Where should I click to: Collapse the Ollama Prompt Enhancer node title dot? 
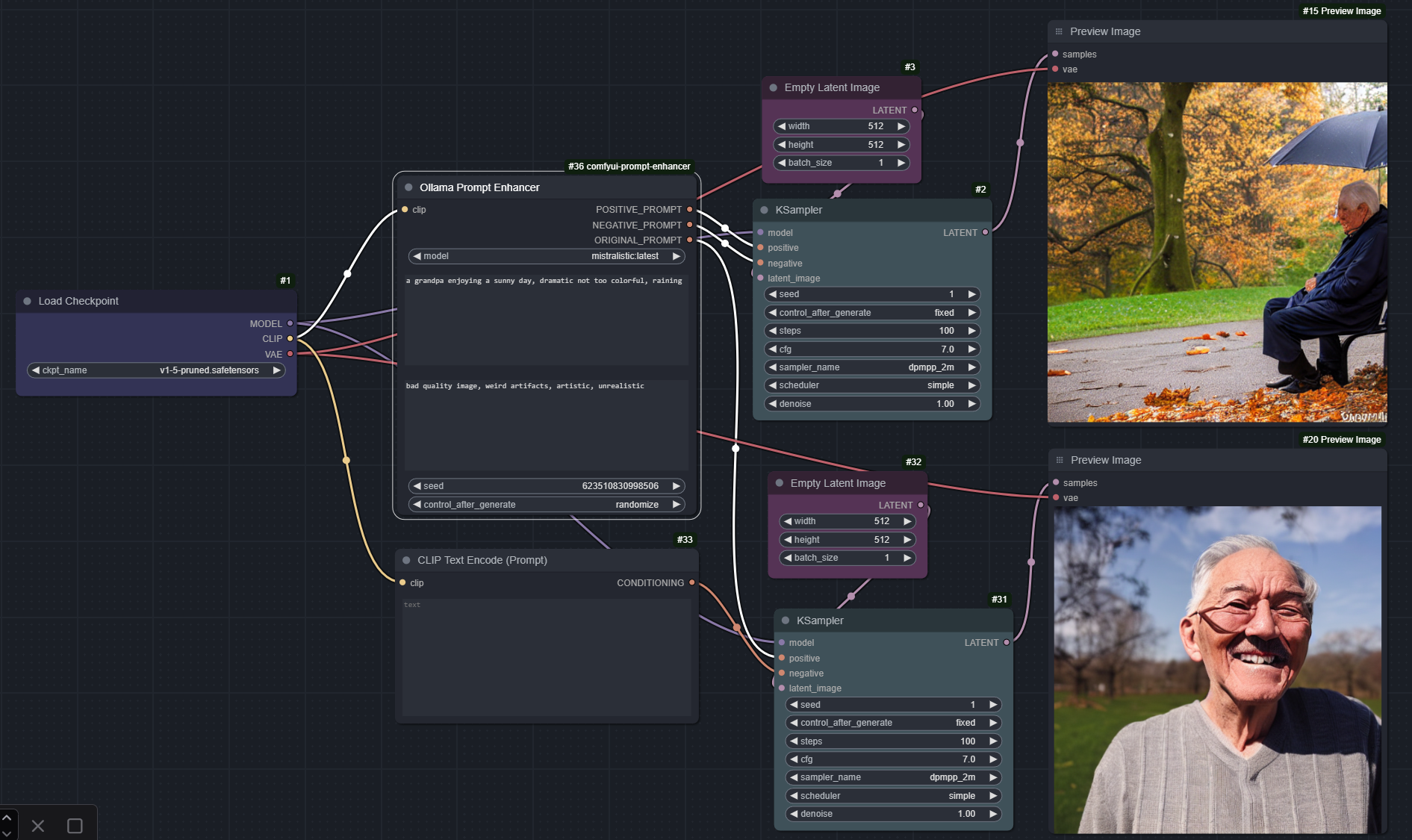[408, 187]
